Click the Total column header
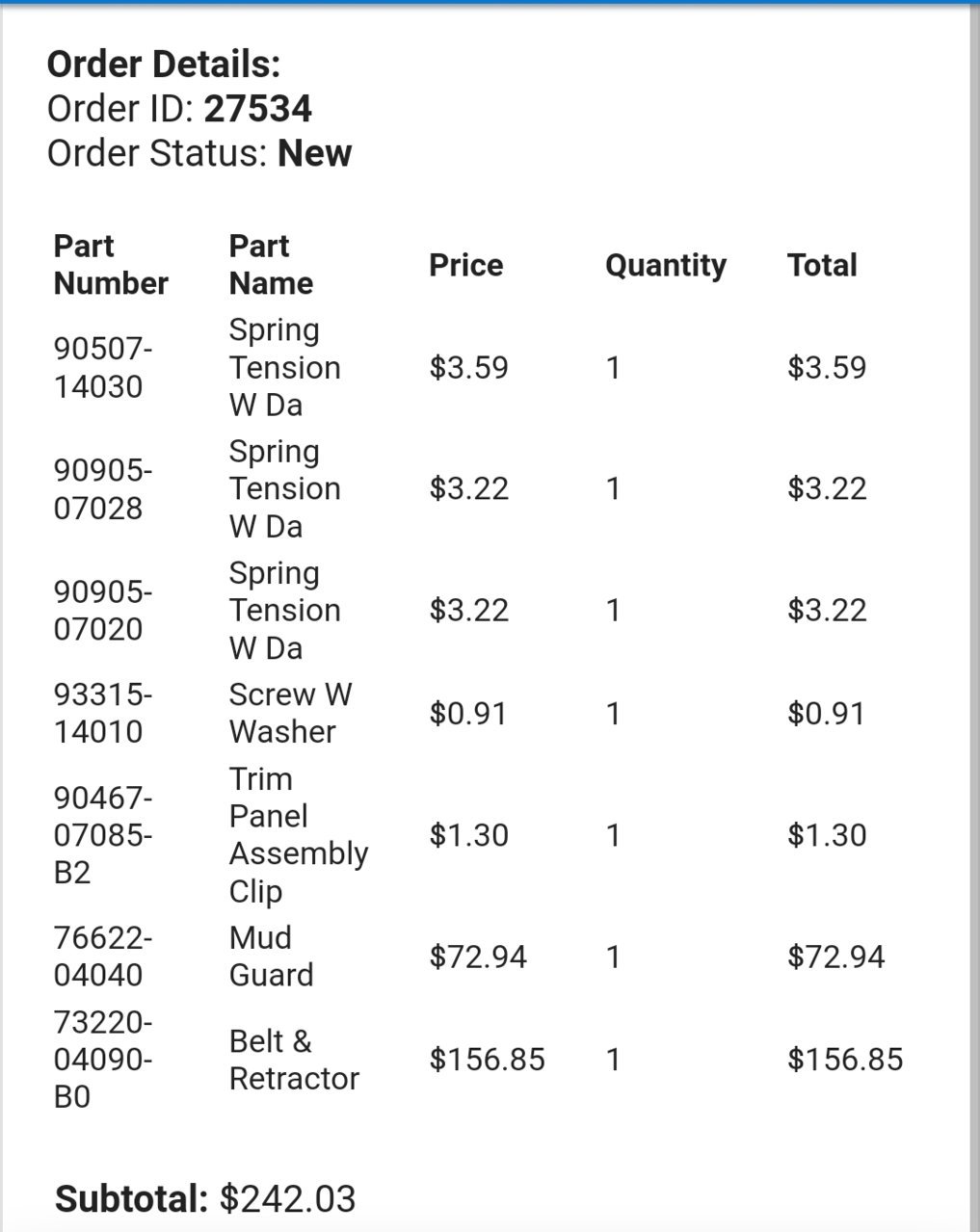Image resolution: width=980 pixels, height=1232 pixels. pos(822,265)
